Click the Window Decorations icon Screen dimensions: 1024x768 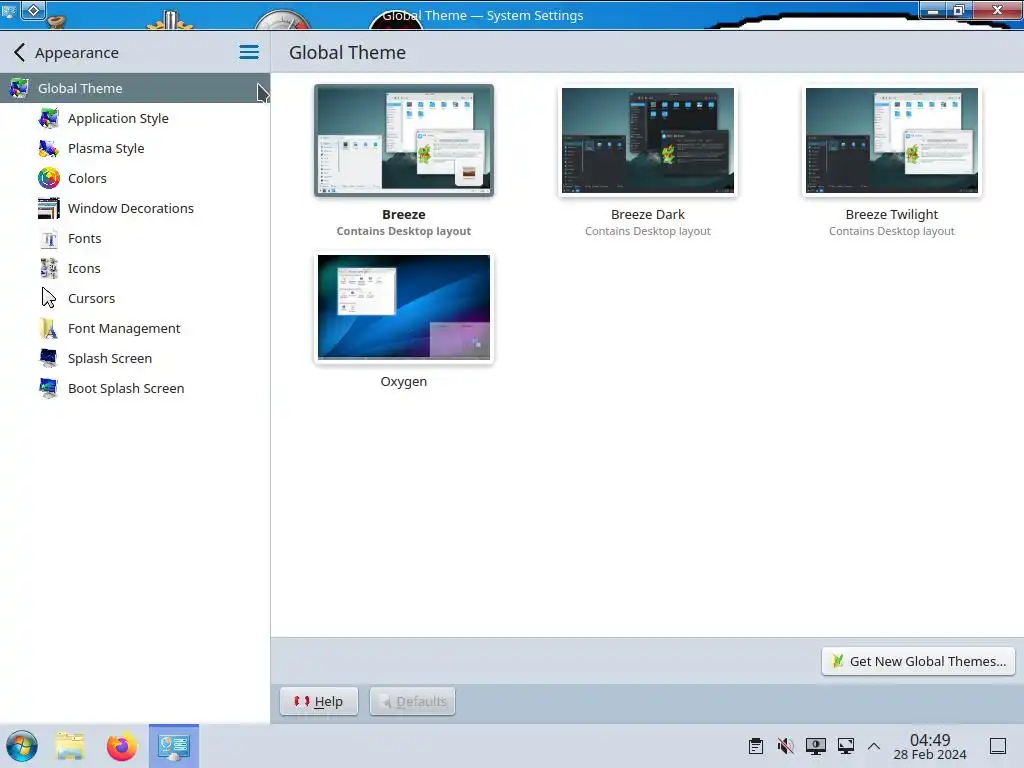pyautogui.click(x=48, y=208)
